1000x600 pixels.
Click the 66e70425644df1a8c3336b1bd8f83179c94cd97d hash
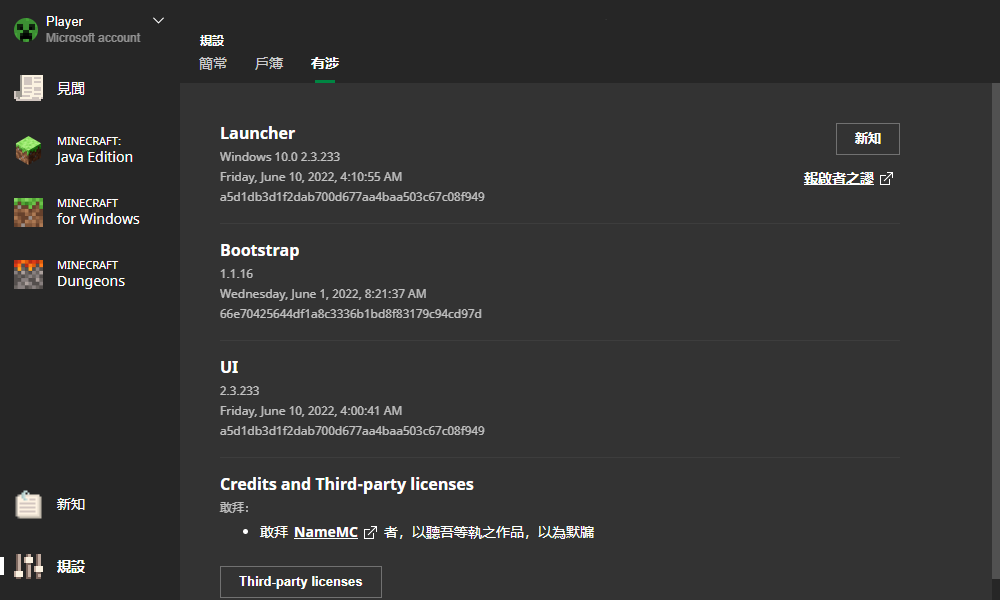point(351,314)
